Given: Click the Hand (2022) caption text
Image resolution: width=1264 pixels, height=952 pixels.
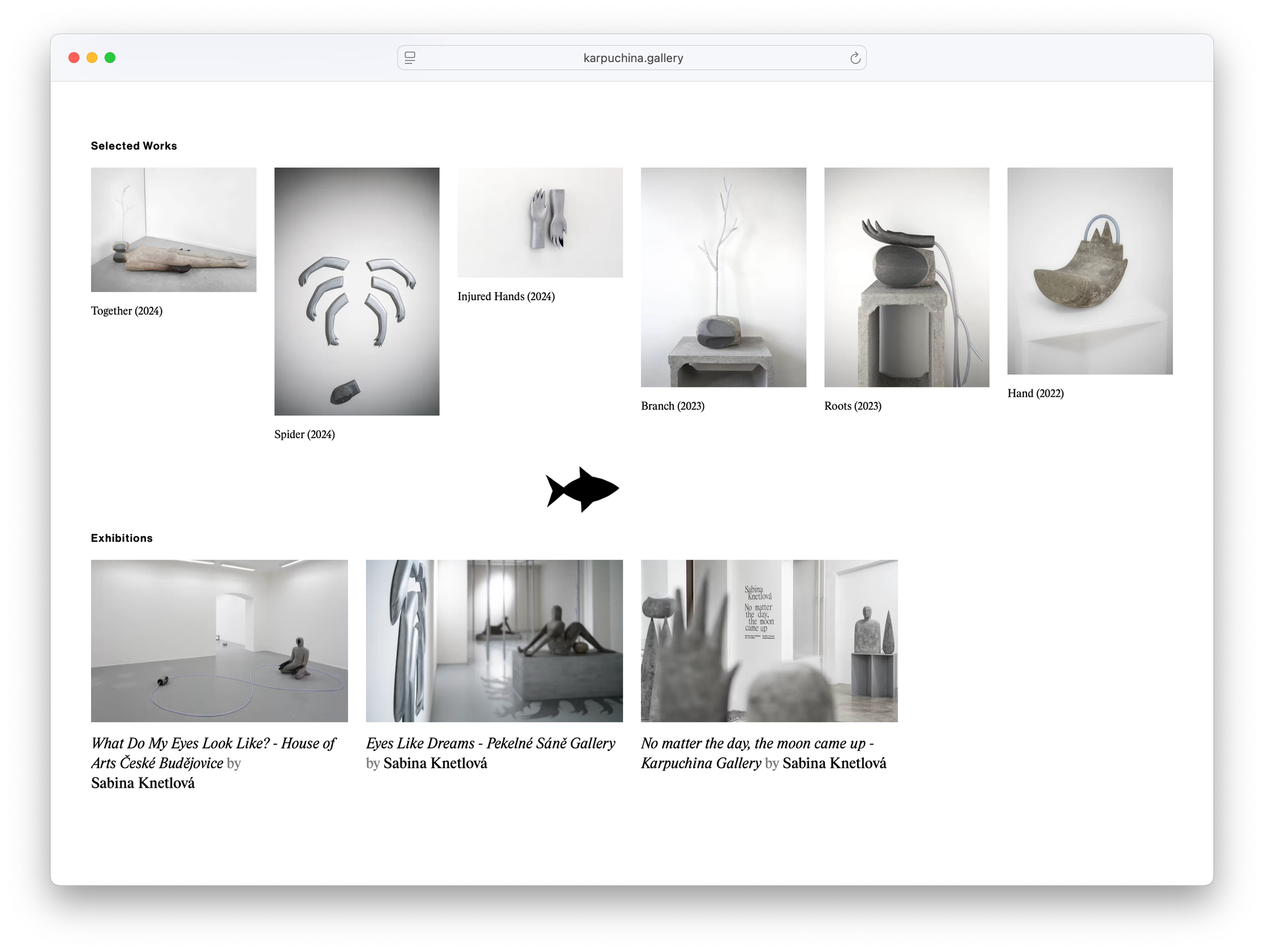Looking at the screenshot, I should (x=1035, y=393).
